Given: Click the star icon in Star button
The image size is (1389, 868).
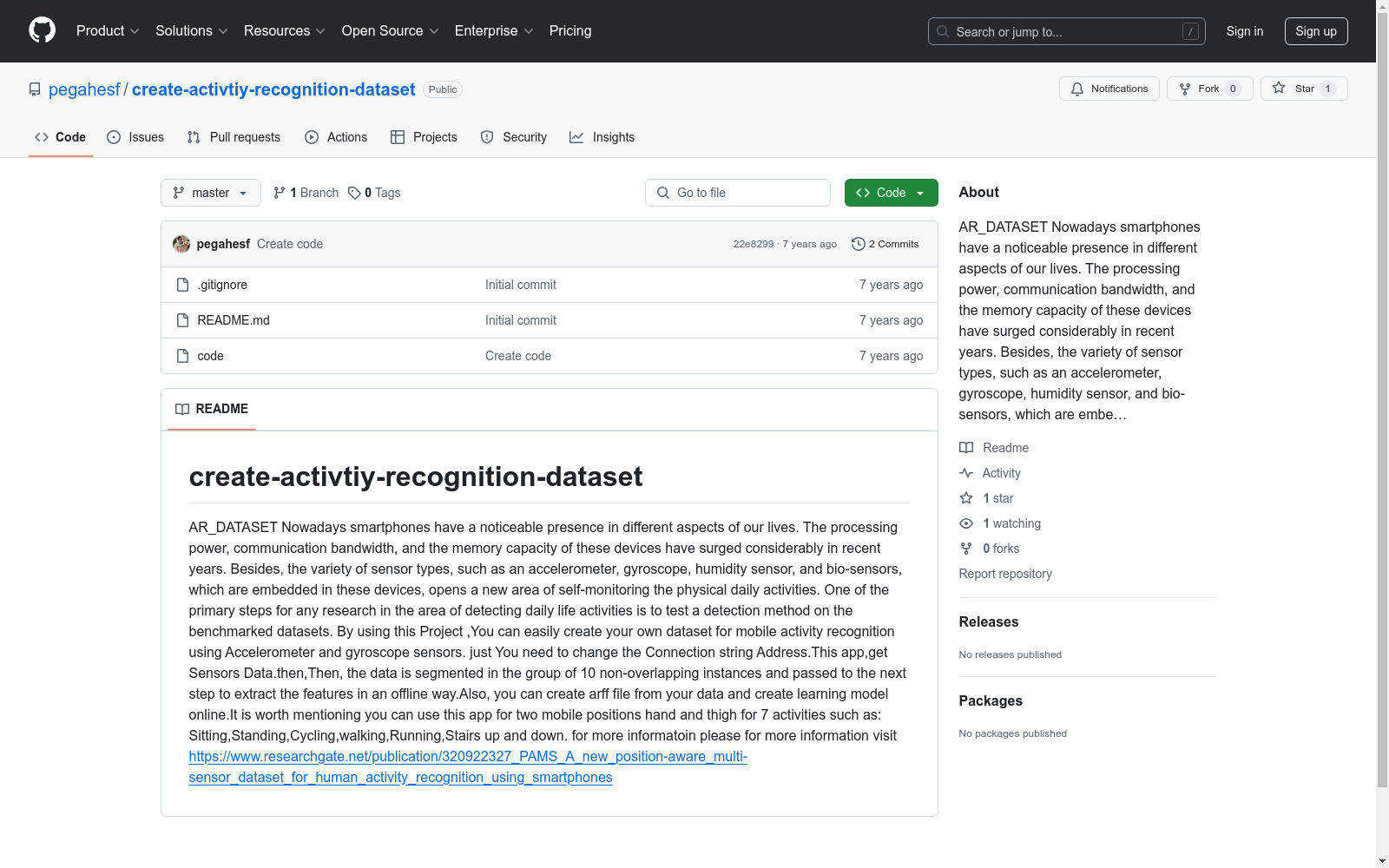Looking at the screenshot, I should (x=1279, y=88).
